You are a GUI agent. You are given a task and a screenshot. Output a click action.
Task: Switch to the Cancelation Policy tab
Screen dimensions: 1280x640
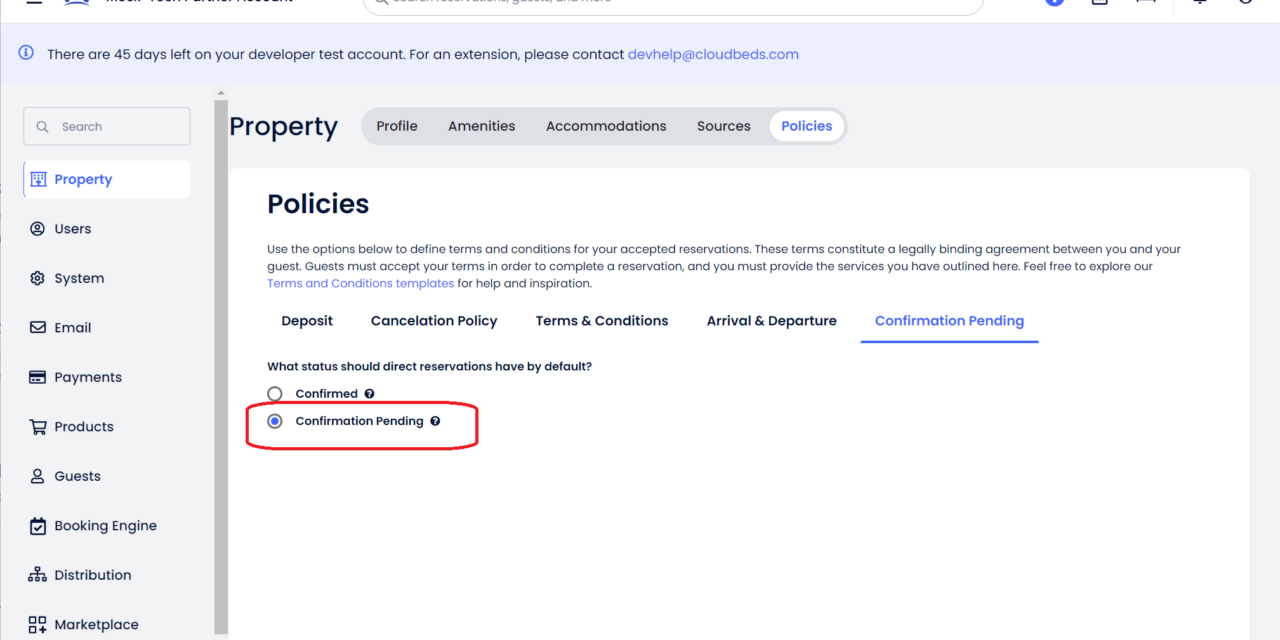pos(434,320)
